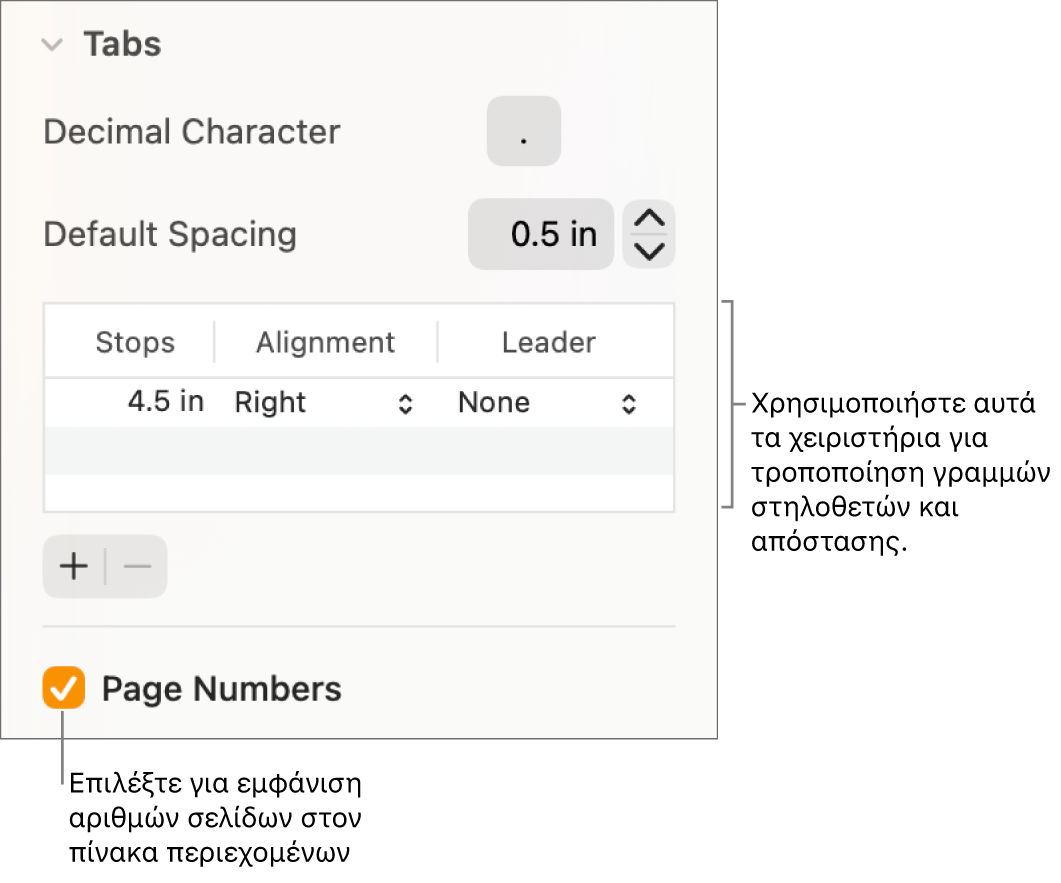Add a tab stop with plus button
The width and height of the screenshot is (1061, 883).
[x=74, y=567]
